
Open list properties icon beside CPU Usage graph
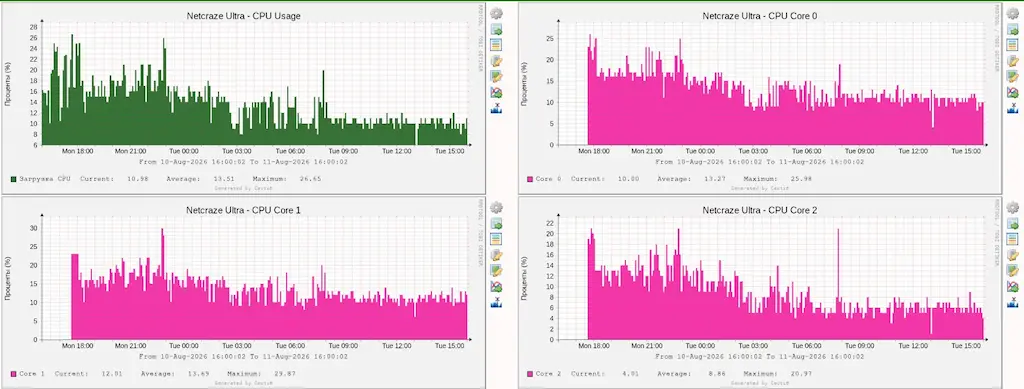496,45
